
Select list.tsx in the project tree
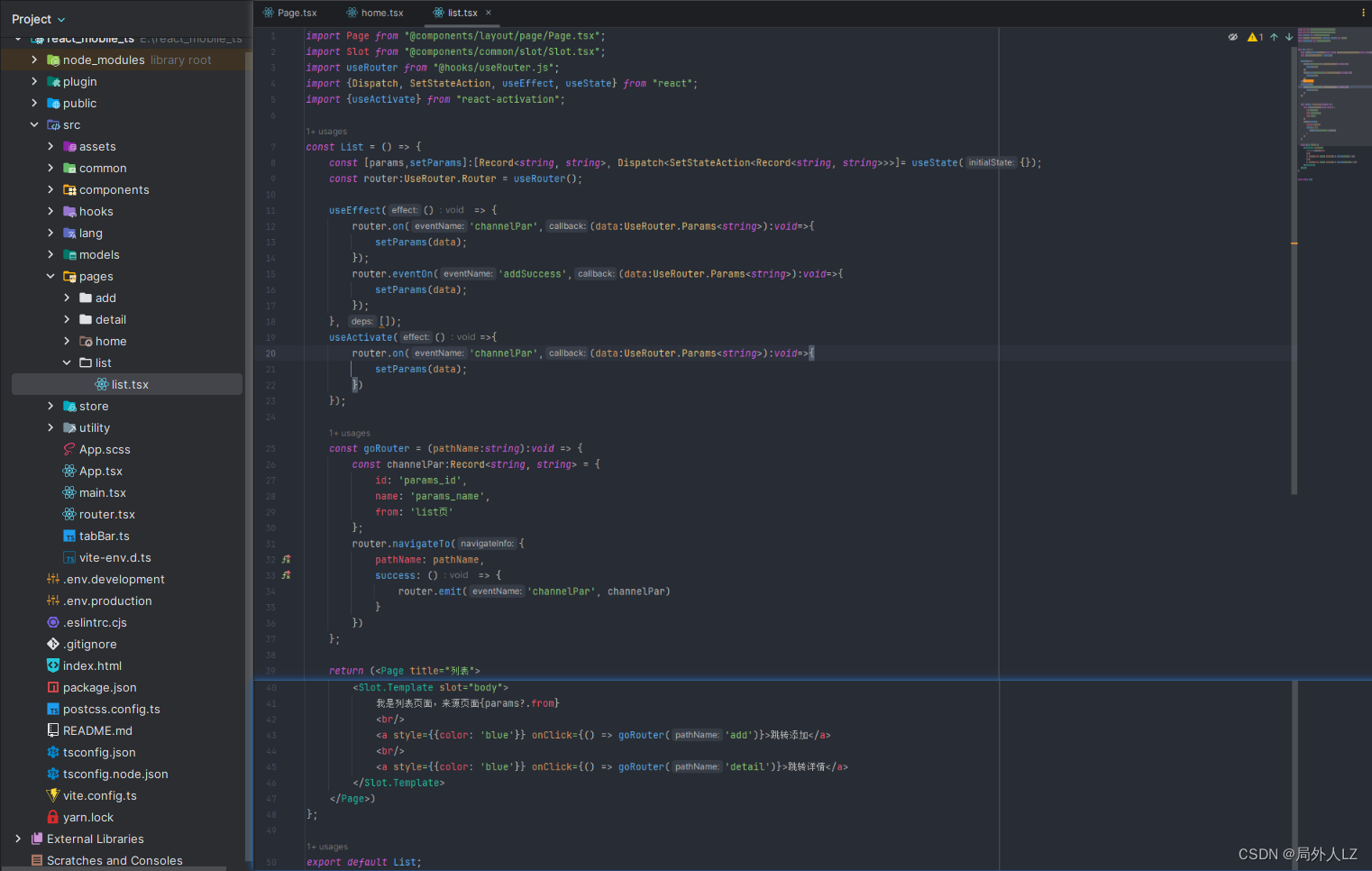[127, 384]
